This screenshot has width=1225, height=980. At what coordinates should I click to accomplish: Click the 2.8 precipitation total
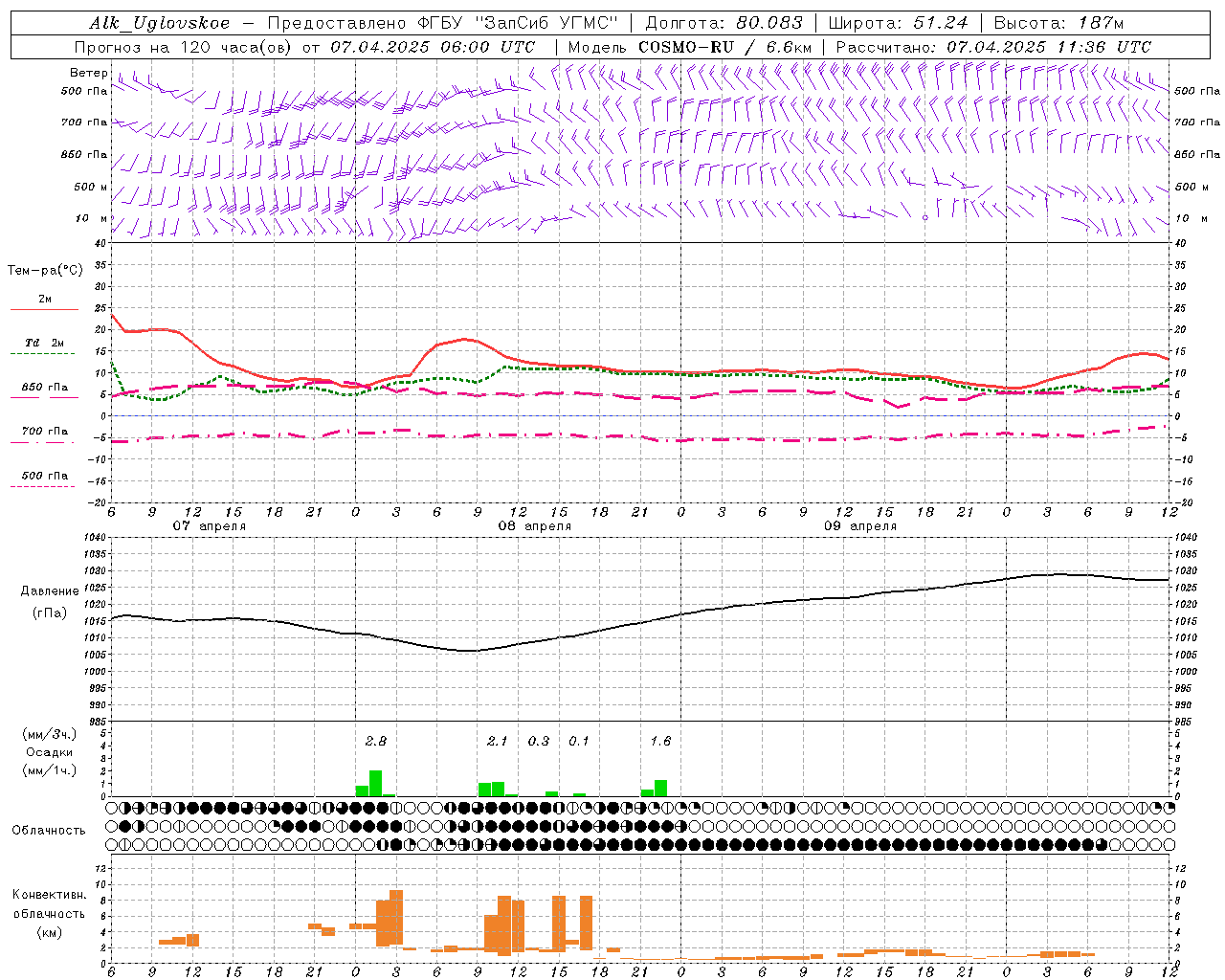point(375,741)
